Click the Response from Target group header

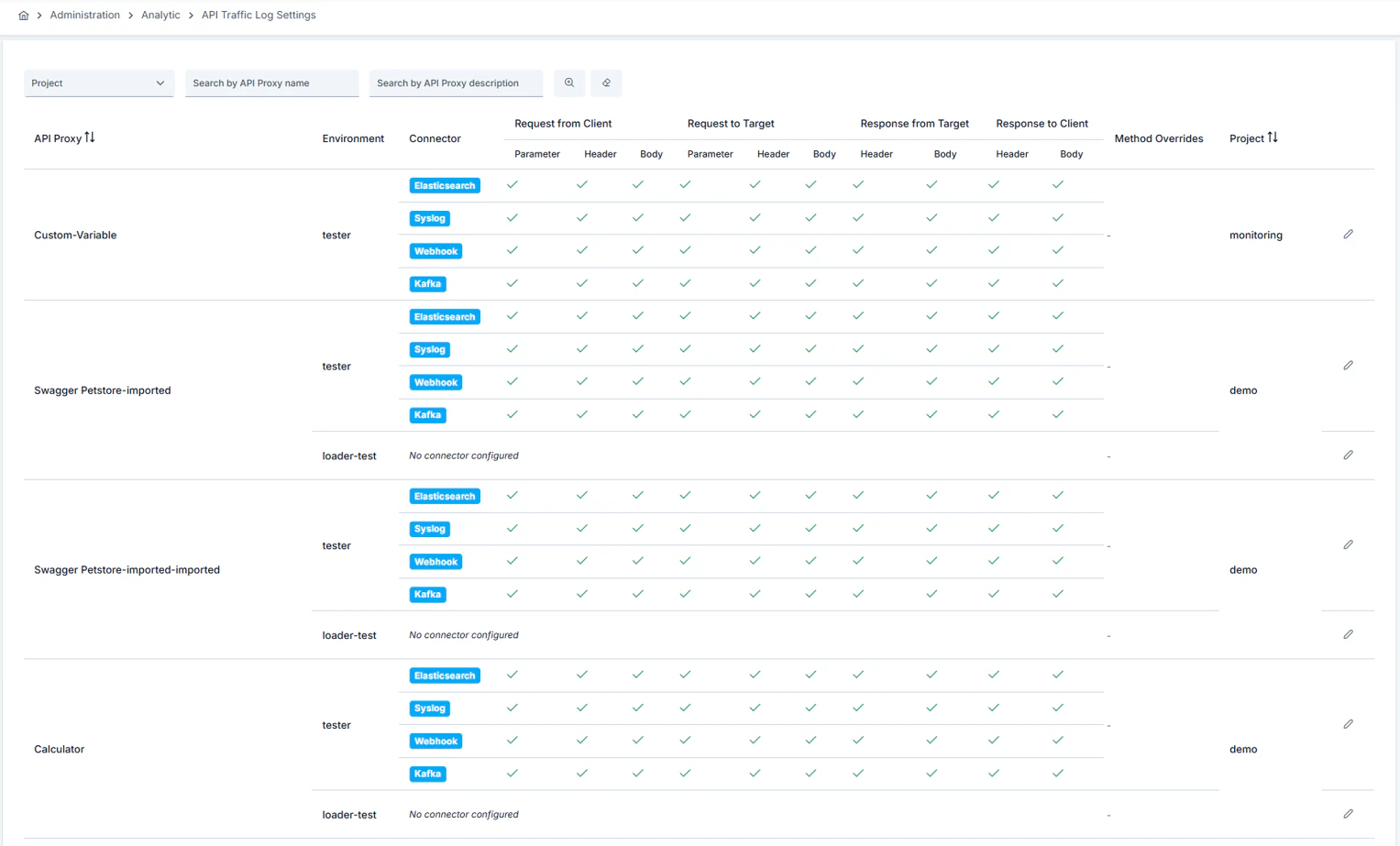(914, 124)
